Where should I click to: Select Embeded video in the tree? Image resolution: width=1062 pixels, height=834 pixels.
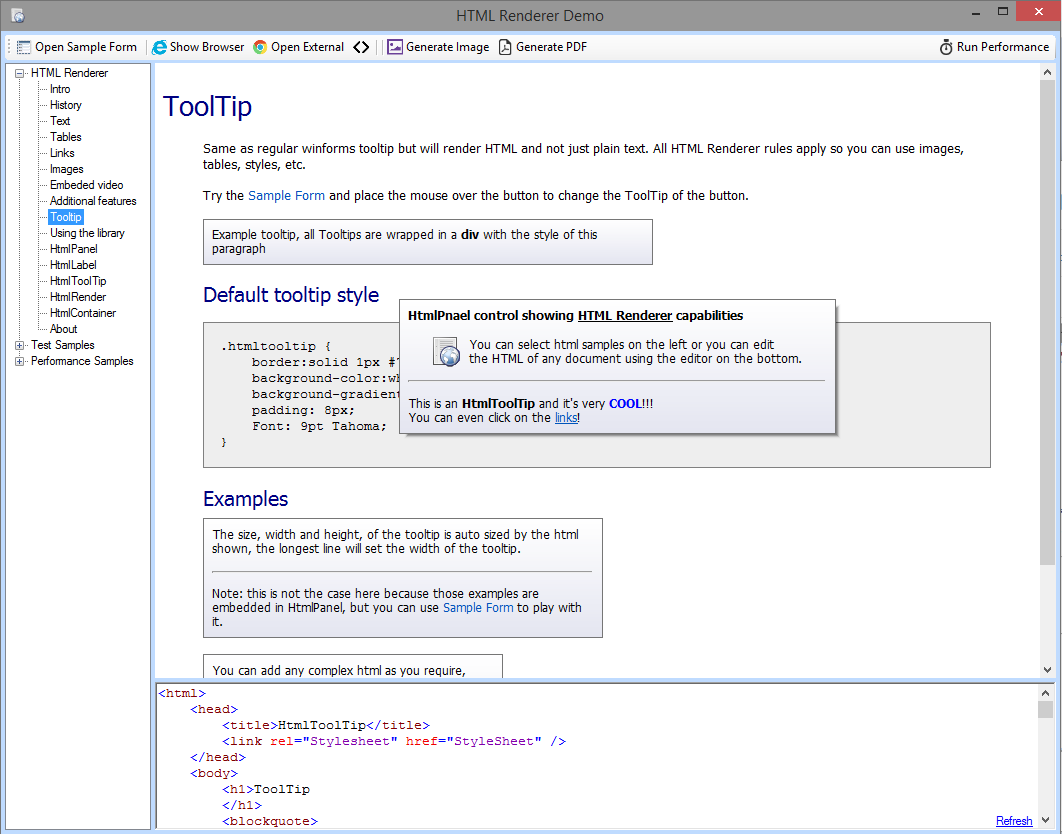pyautogui.click(x=86, y=185)
